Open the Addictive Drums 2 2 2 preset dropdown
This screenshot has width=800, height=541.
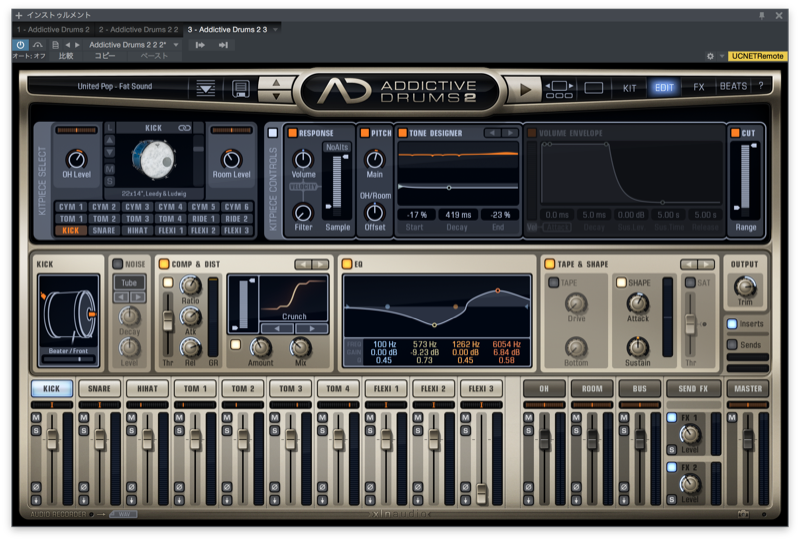(x=176, y=45)
